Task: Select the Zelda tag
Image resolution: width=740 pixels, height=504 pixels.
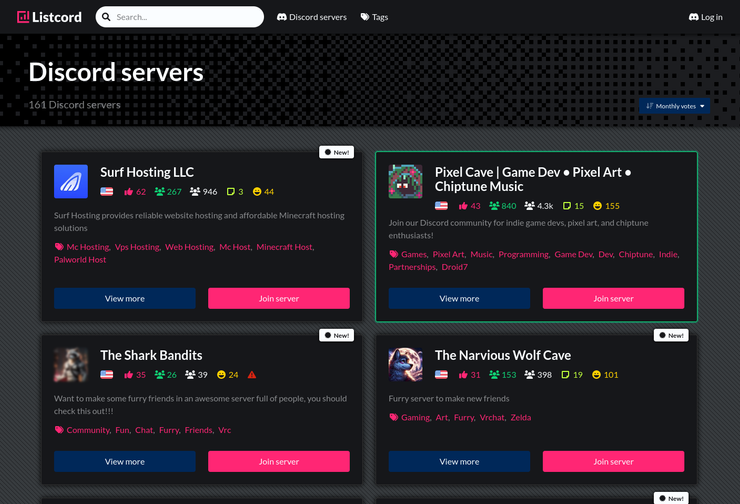Action: [x=521, y=417]
